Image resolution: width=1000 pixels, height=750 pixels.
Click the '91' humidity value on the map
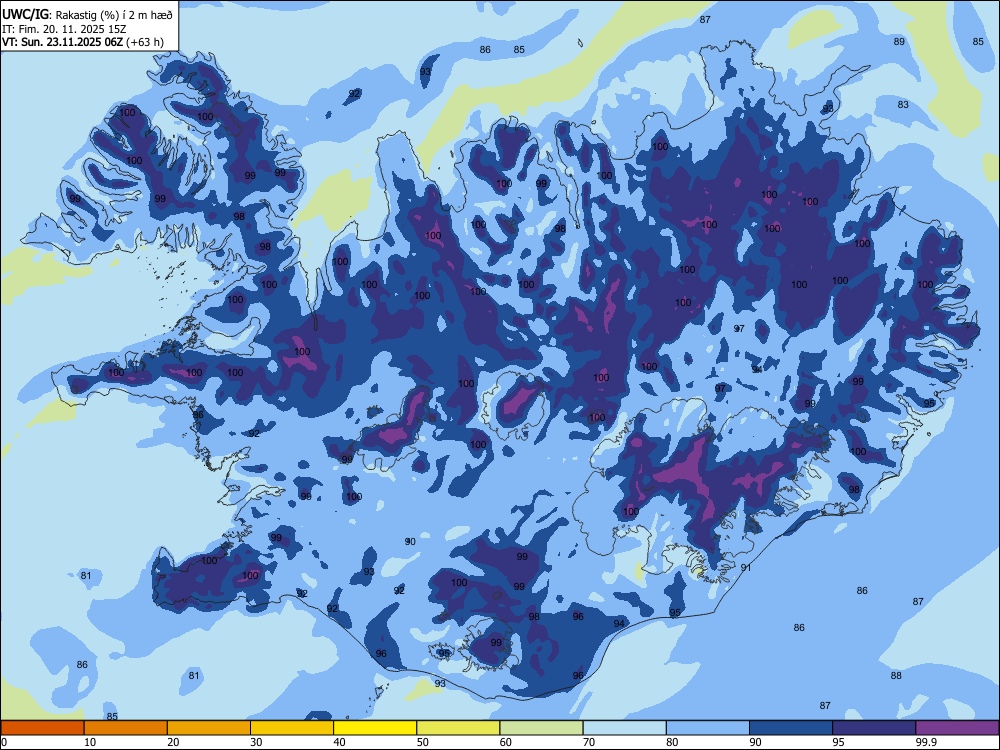[746, 568]
